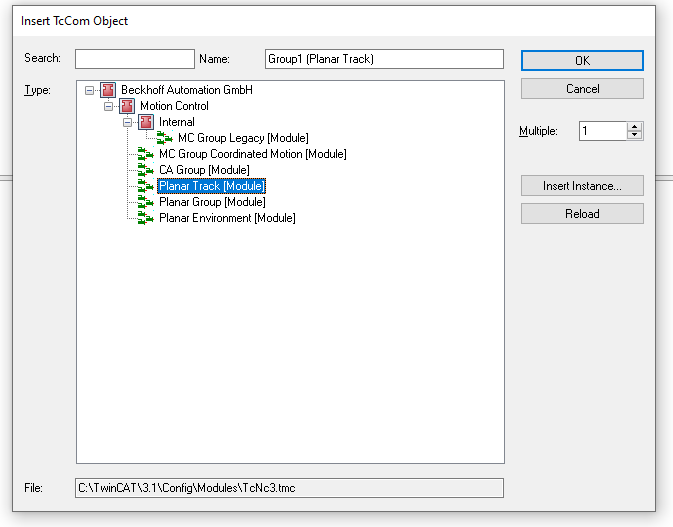Click the Multiple: label
The image size is (673, 527).
coord(538,131)
